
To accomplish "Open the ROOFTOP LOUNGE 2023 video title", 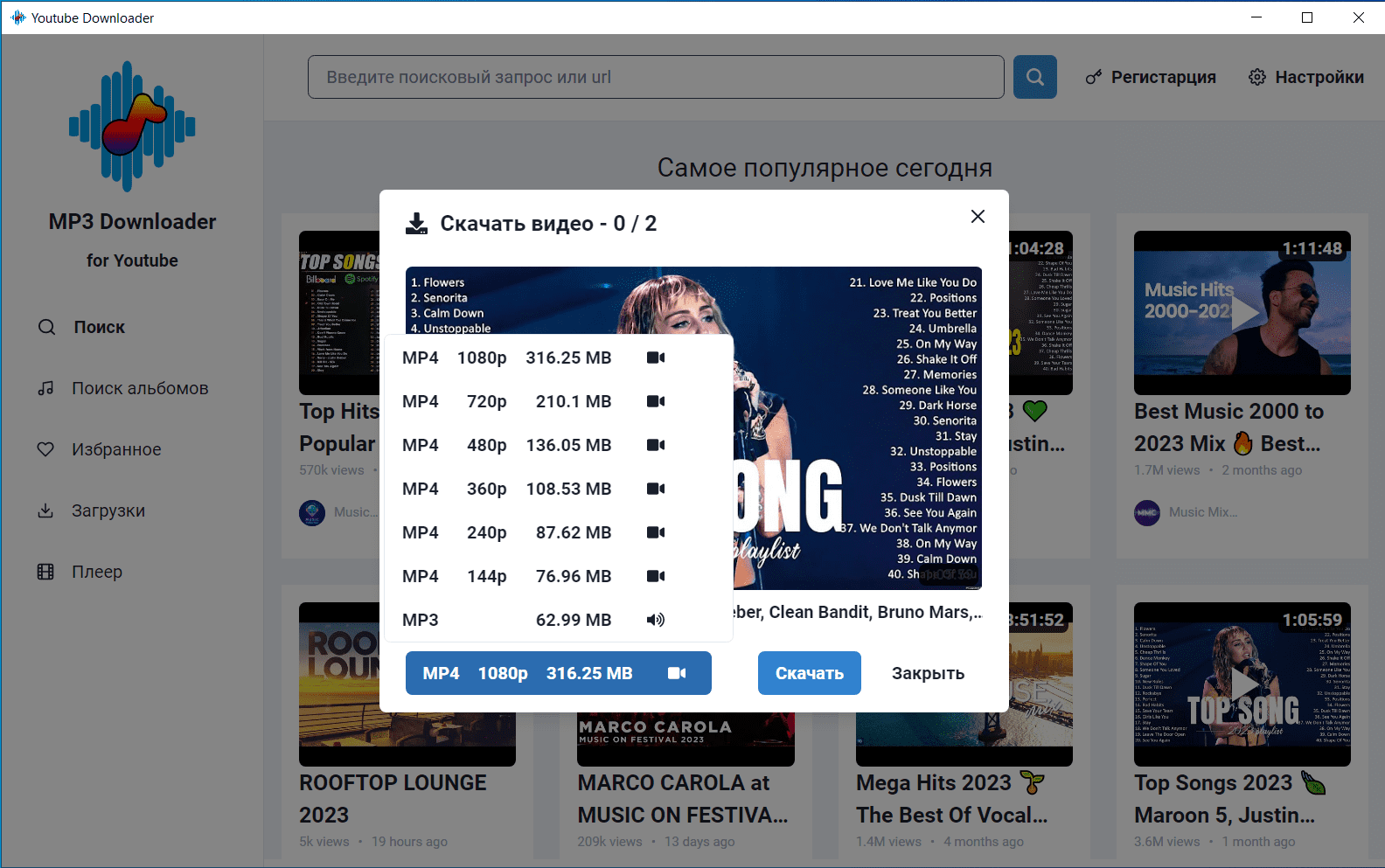I will [393, 799].
